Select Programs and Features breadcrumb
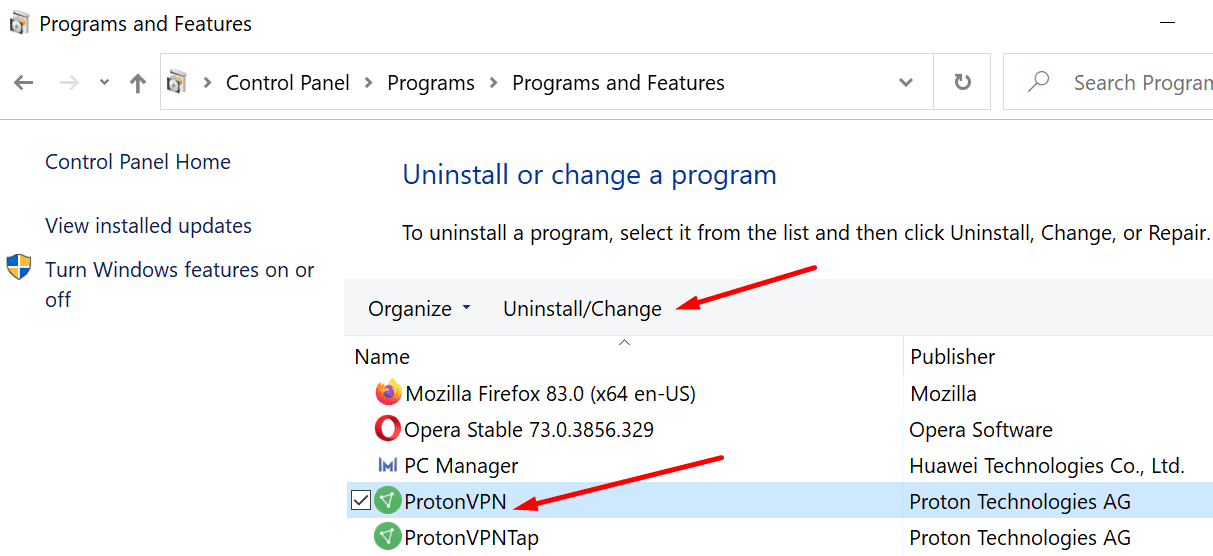The width and height of the screenshot is (1213, 556). click(618, 83)
